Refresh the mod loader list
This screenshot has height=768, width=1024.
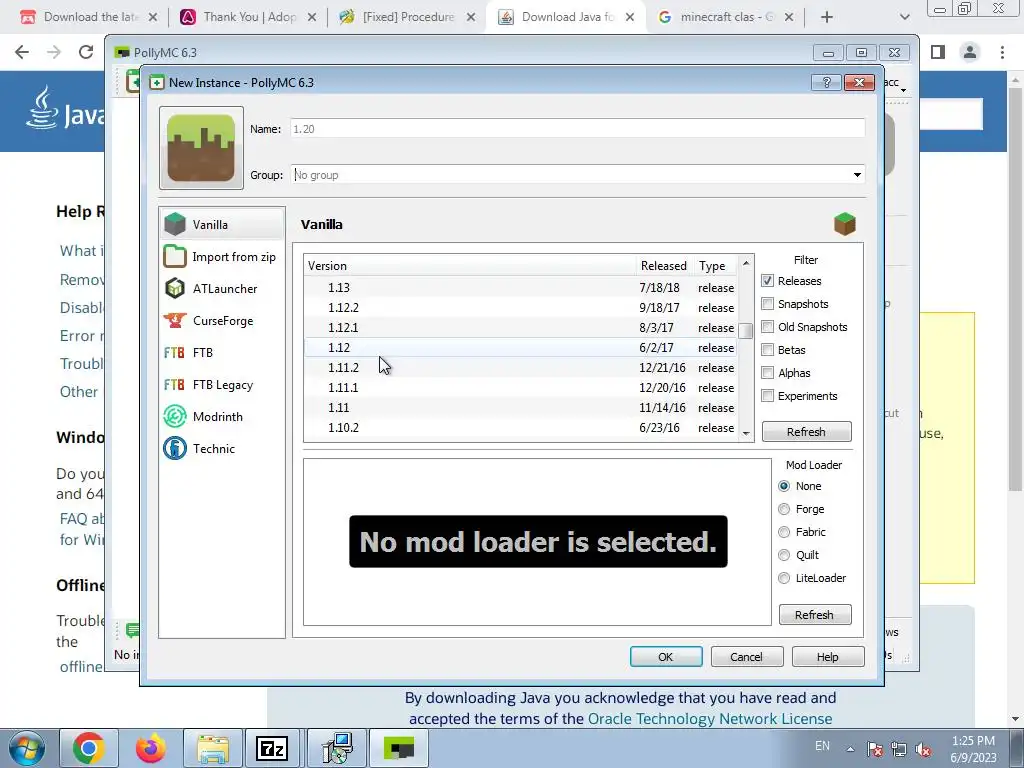pos(815,615)
